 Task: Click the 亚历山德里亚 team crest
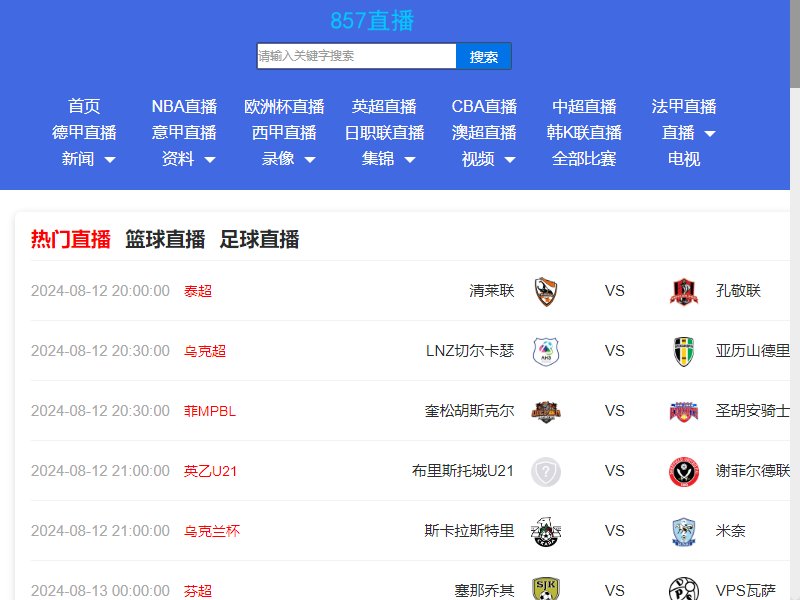pyautogui.click(x=684, y=352)
